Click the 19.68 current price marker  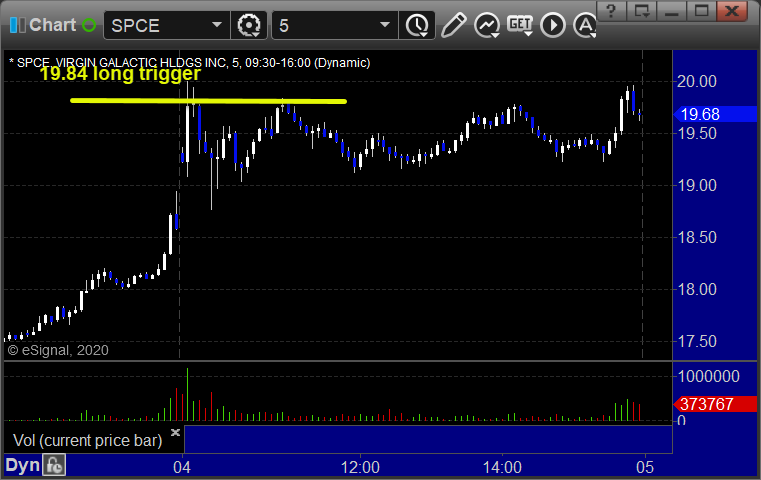[715, 115]
